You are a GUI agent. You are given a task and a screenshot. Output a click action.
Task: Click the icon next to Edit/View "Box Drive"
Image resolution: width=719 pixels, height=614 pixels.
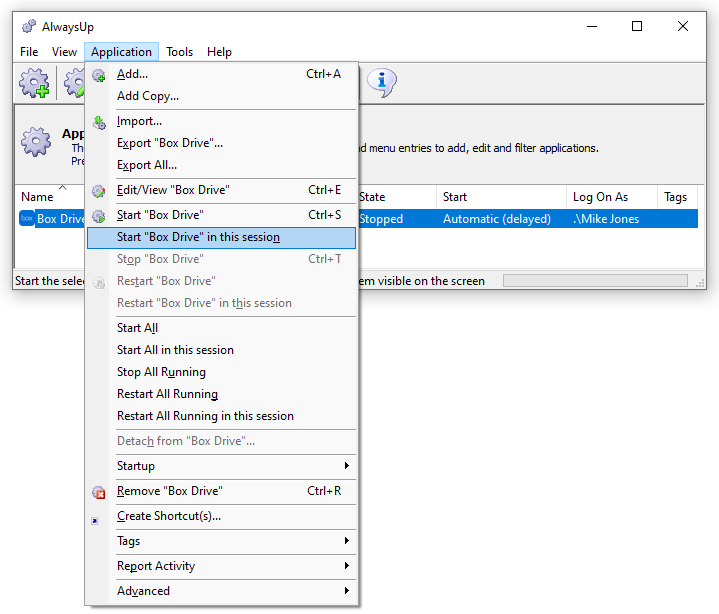[x=99, y=191]
